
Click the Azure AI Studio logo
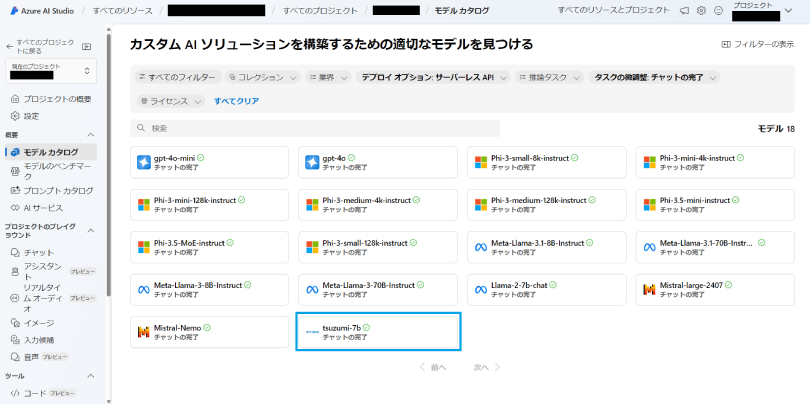click(x=12, y=10)
